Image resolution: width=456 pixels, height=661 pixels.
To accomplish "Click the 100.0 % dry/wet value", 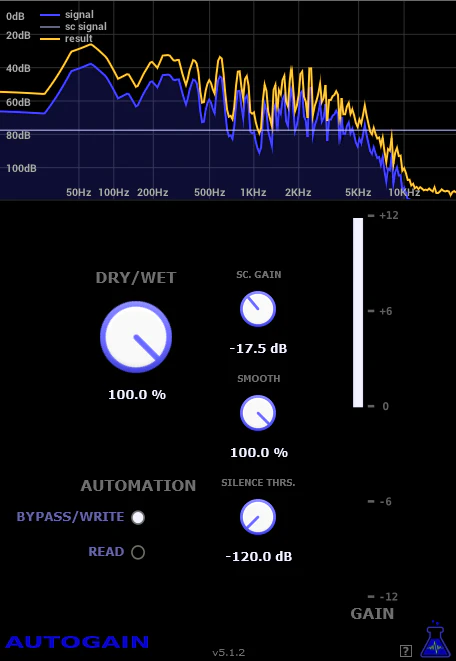I will click(137, 395).
